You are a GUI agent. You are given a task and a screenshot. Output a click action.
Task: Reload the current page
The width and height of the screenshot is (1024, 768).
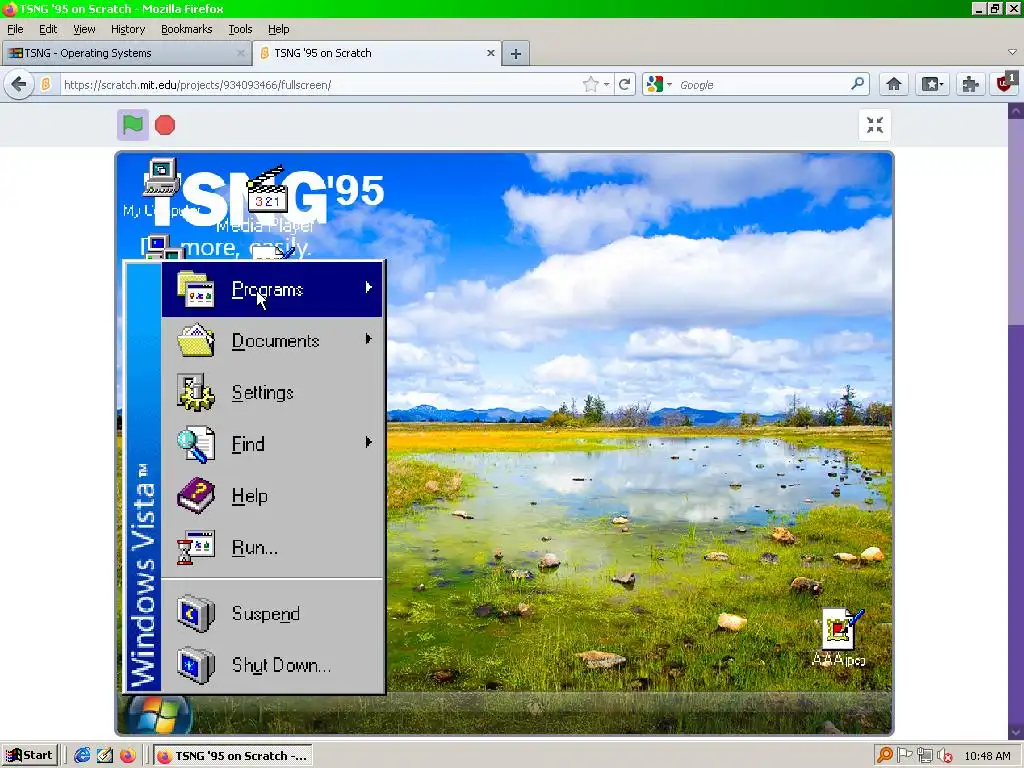pyautogui.click(x=625, y=84)
